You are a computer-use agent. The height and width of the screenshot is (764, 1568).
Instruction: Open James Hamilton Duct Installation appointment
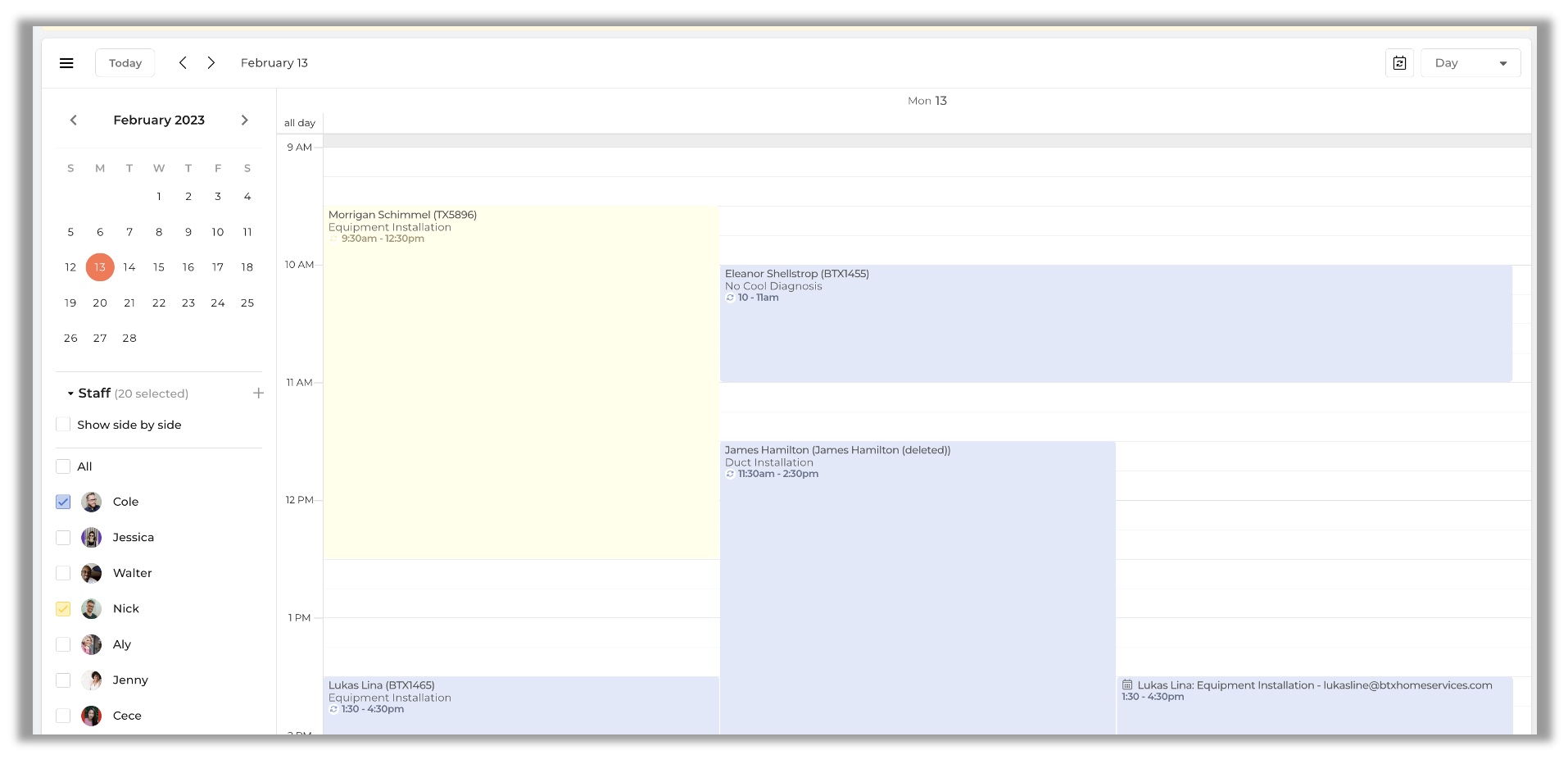pyautogui.click(x=917, y=574)
